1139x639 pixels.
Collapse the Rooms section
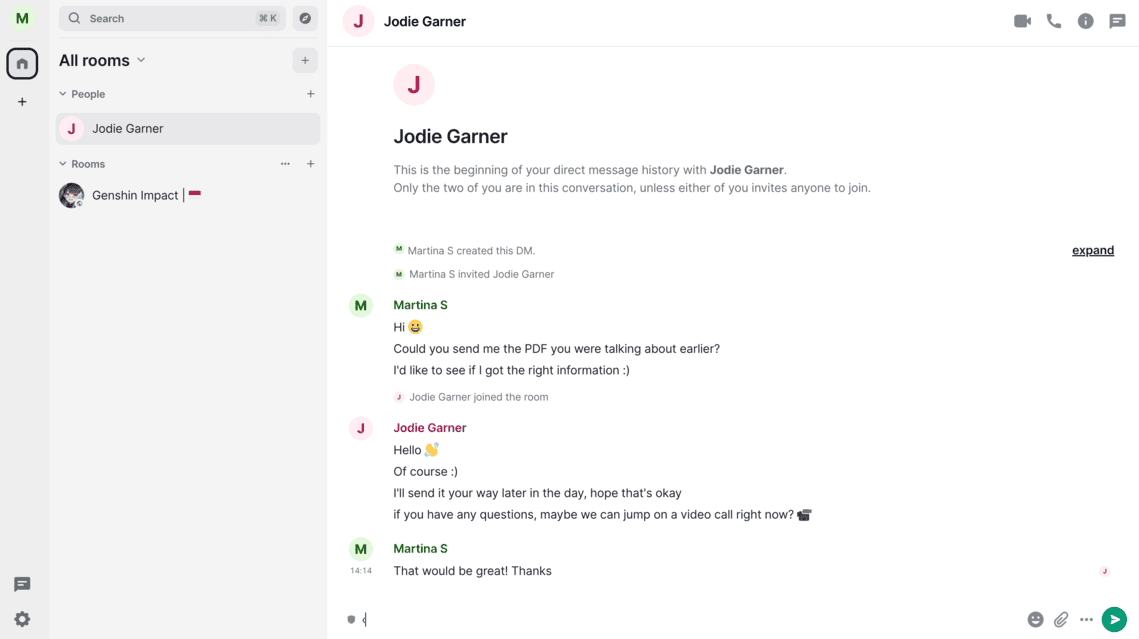click(63, 164)
